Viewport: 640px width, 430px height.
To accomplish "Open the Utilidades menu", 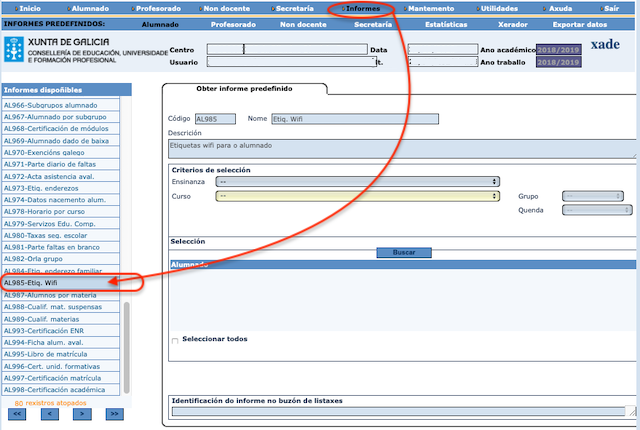I will coord(499,8).
